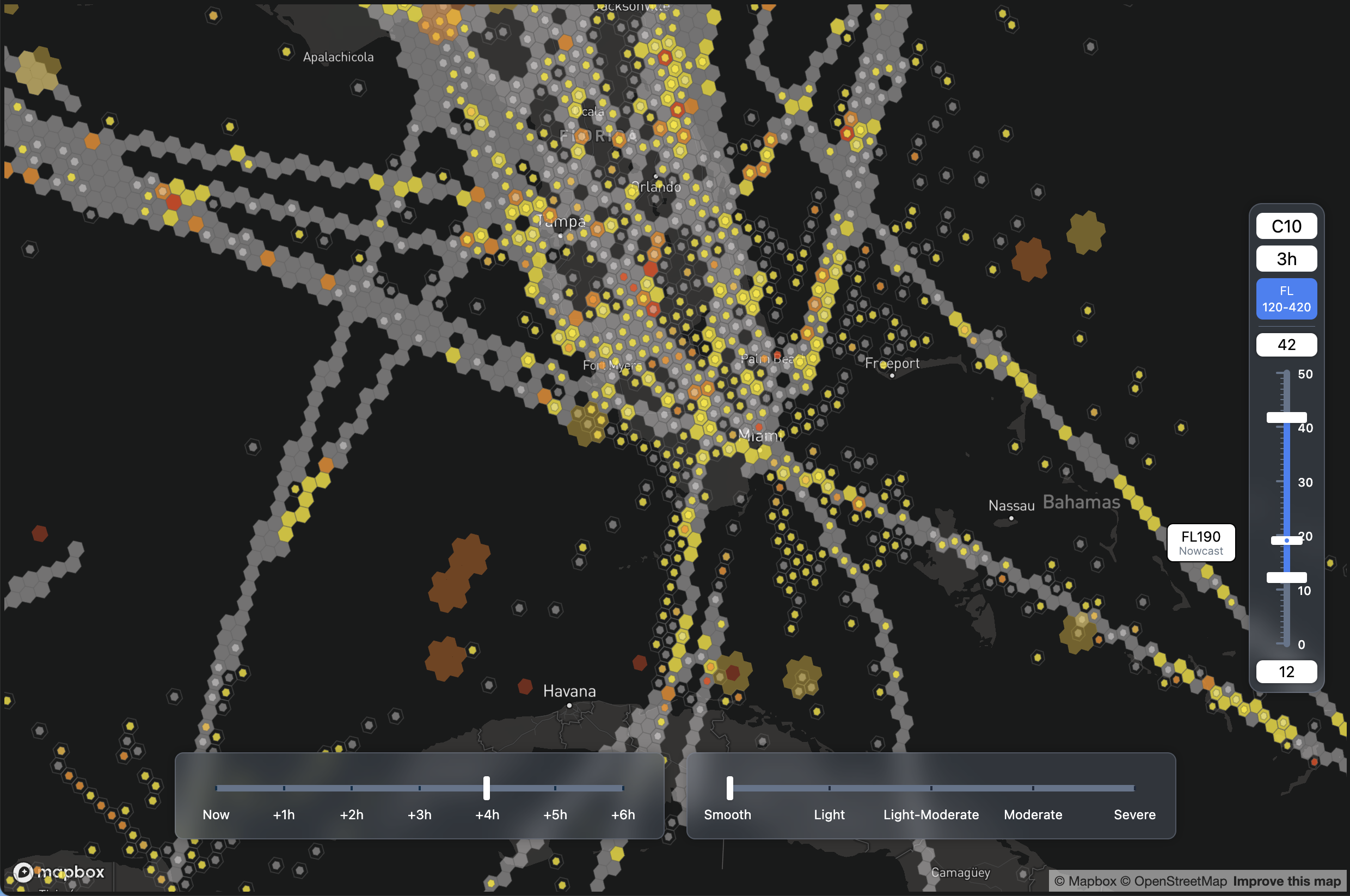
Task: Click the +4h timeline handle
Action: click(486, 788)
